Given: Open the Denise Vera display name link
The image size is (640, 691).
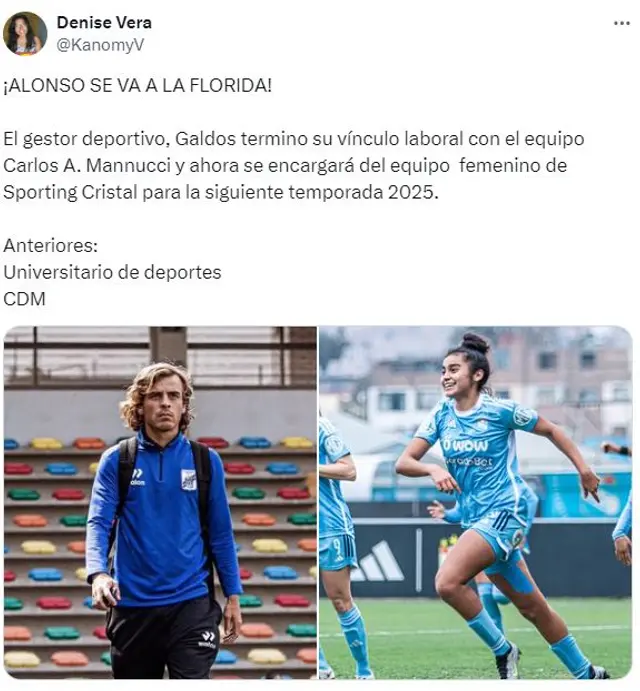Looking at the screenshot, I should point(104,22).
